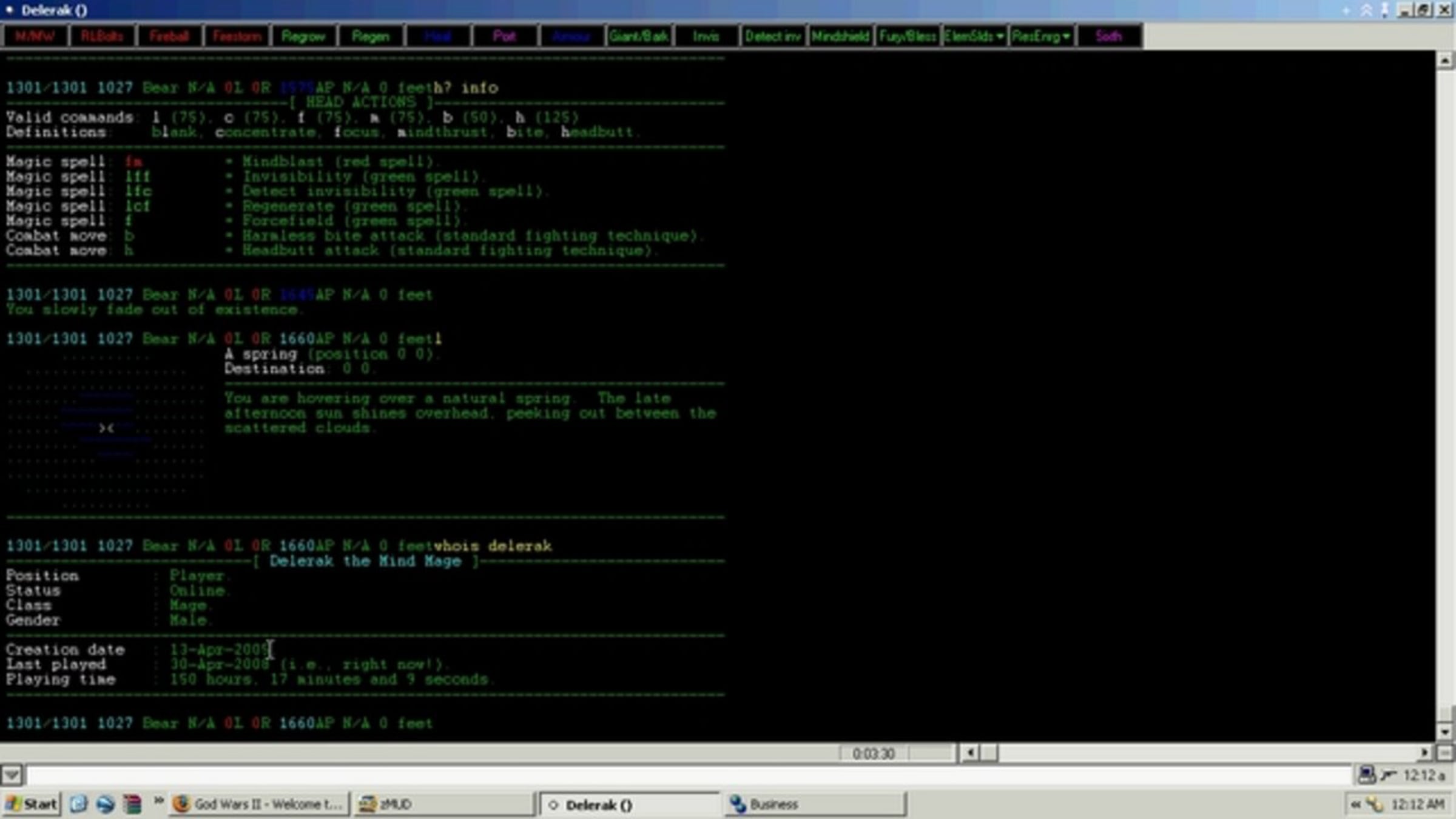Image resolution: width=1456 pixels, height=819 pixels.
Task: Launch the globe icon in quick launch
Action: point(106,804)
